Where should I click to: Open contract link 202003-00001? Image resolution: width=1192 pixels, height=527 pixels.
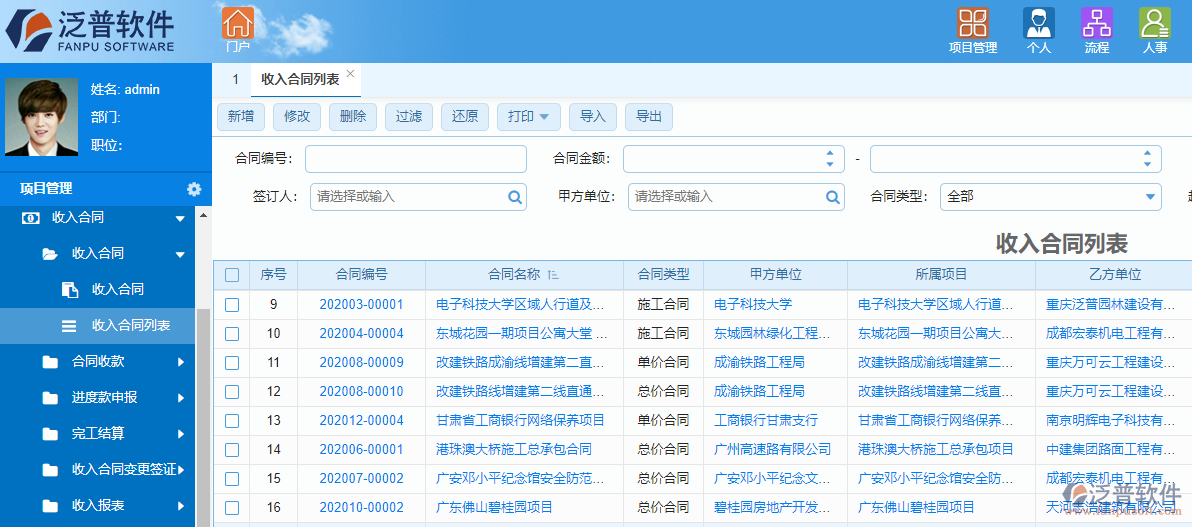[x=361, y=305]
